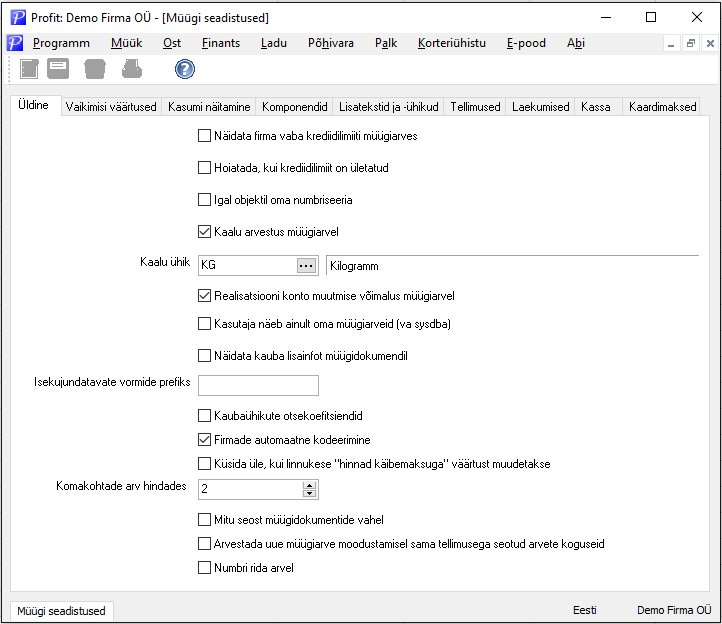Restore down the inner child window

[690, 44]
